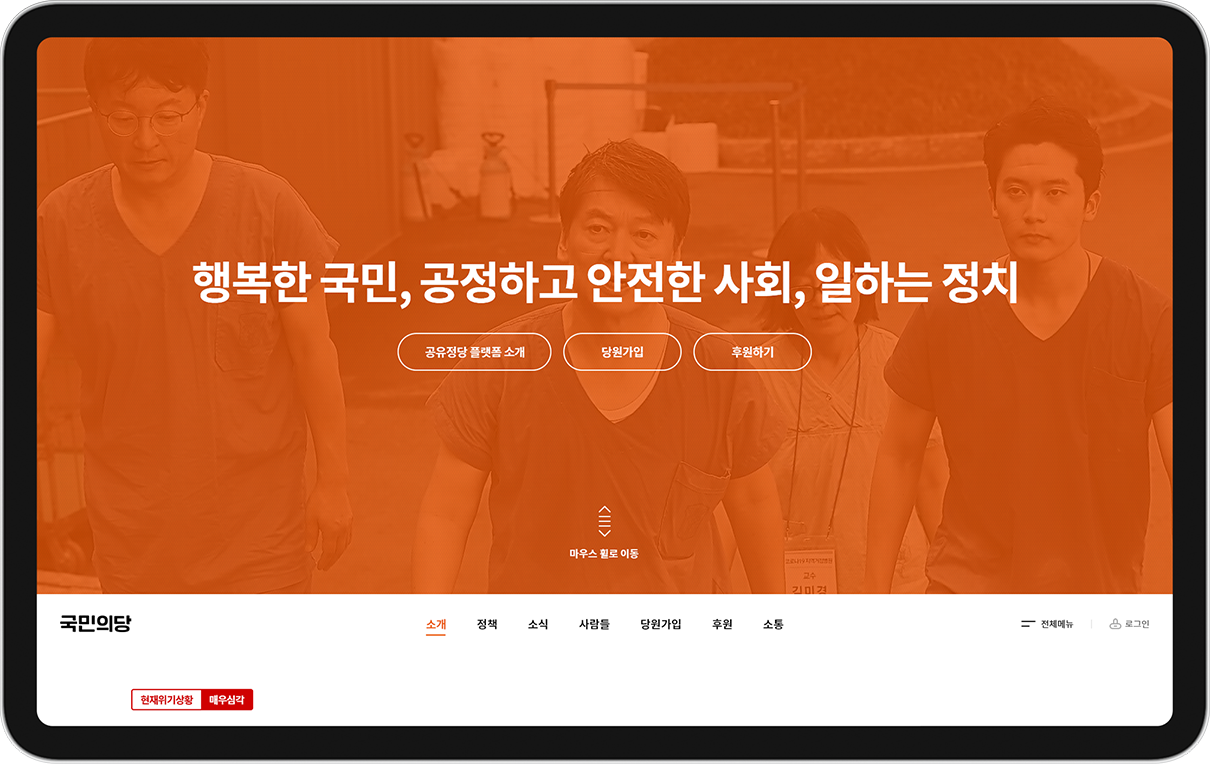Open the 사람들 menu item

(594, 624)
